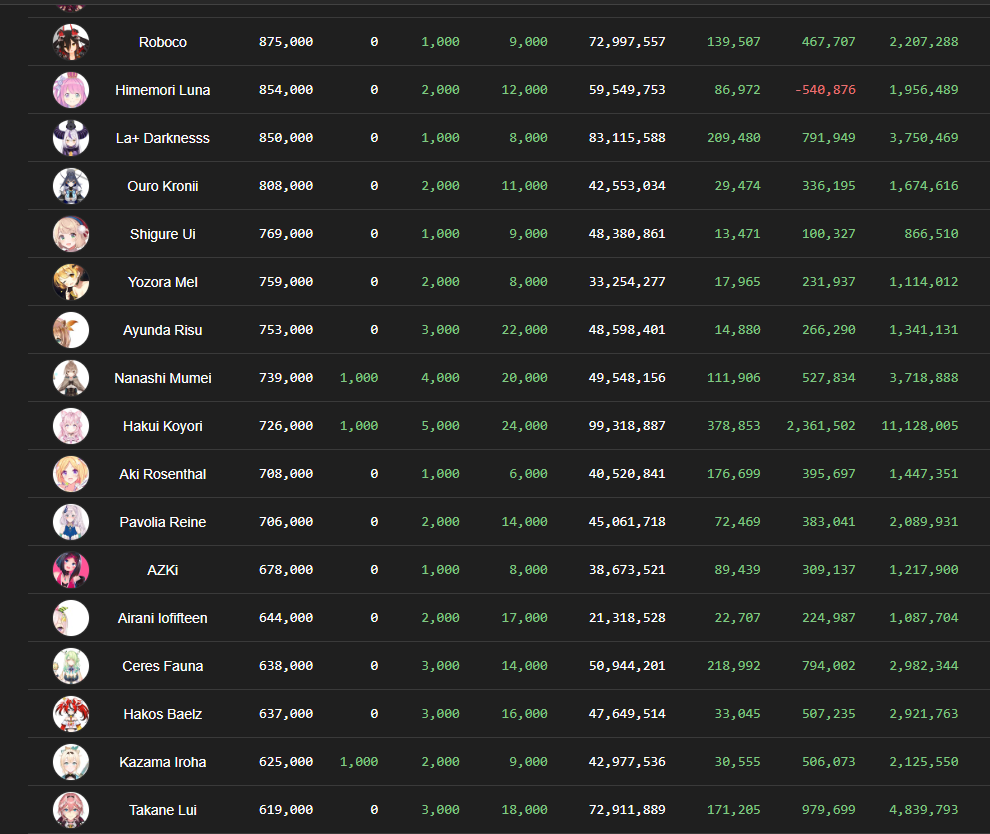Viewport: 990px width, 834px height.
Task: Click Himemori Luna's avatar thumbnail
Action: 71,90
